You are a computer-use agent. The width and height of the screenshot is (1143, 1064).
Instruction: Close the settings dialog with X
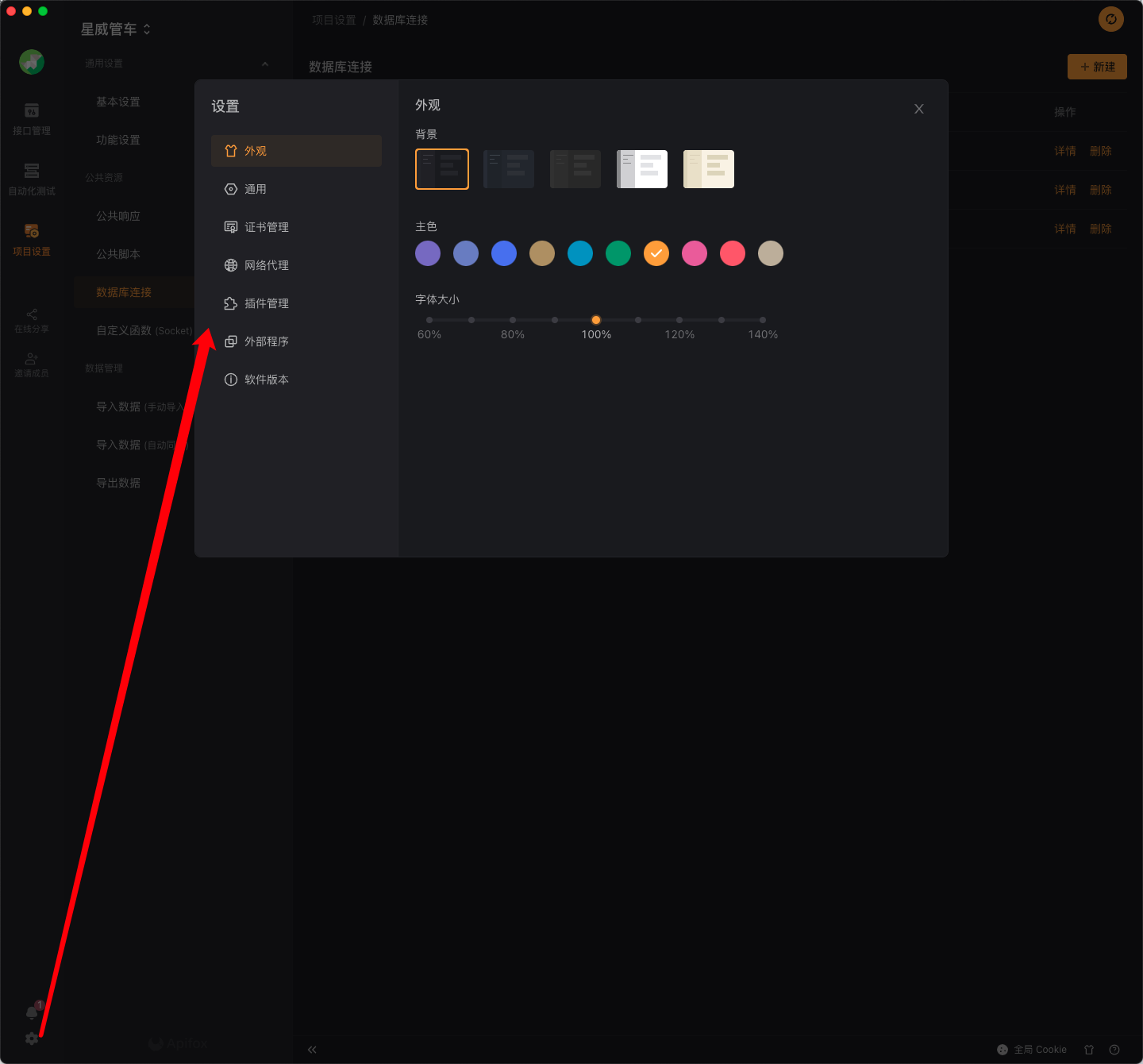[918, 109]
